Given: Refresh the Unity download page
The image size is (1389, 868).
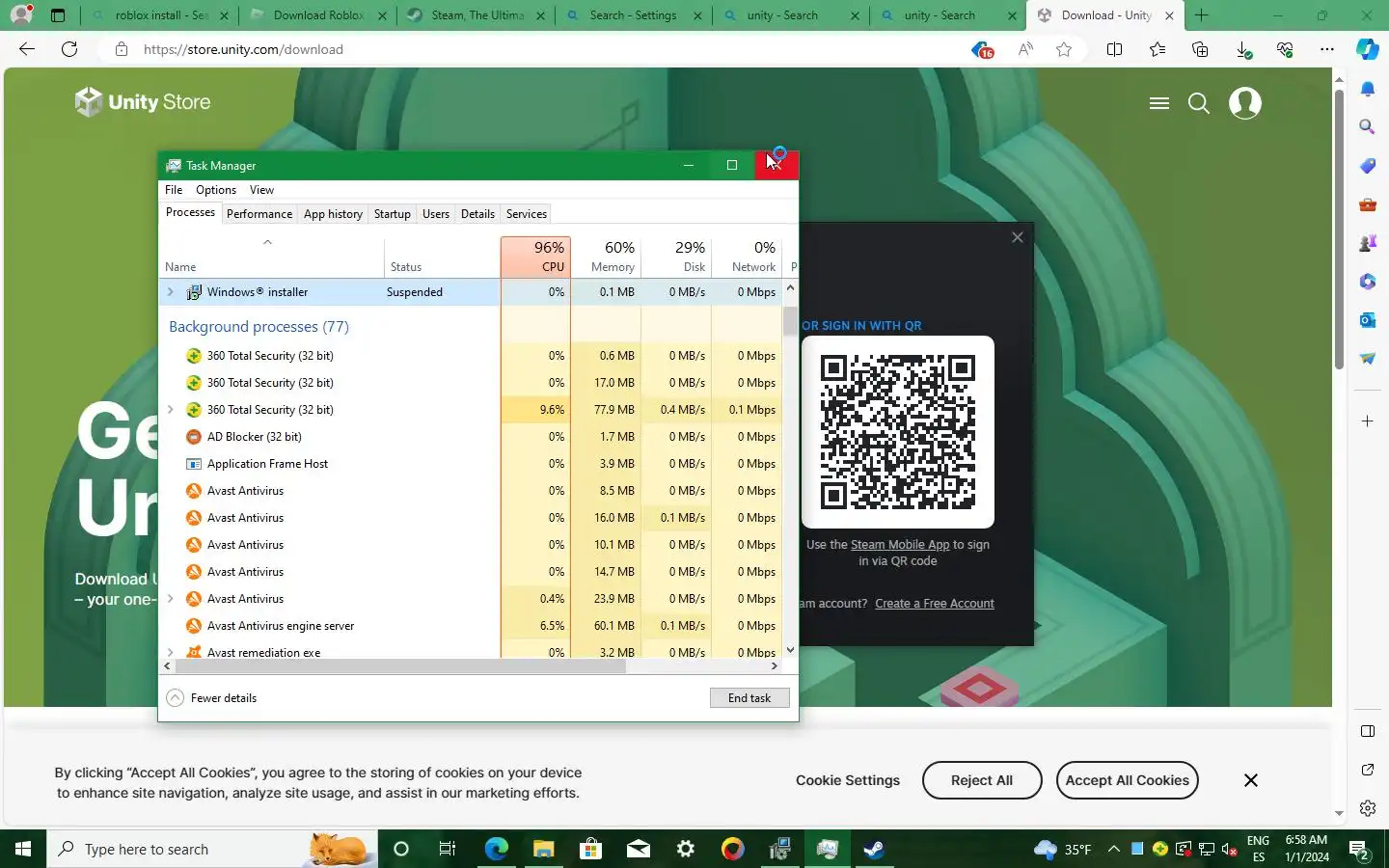Looking at the screenshot, I should pyautogui.click(x=69, y=49).
